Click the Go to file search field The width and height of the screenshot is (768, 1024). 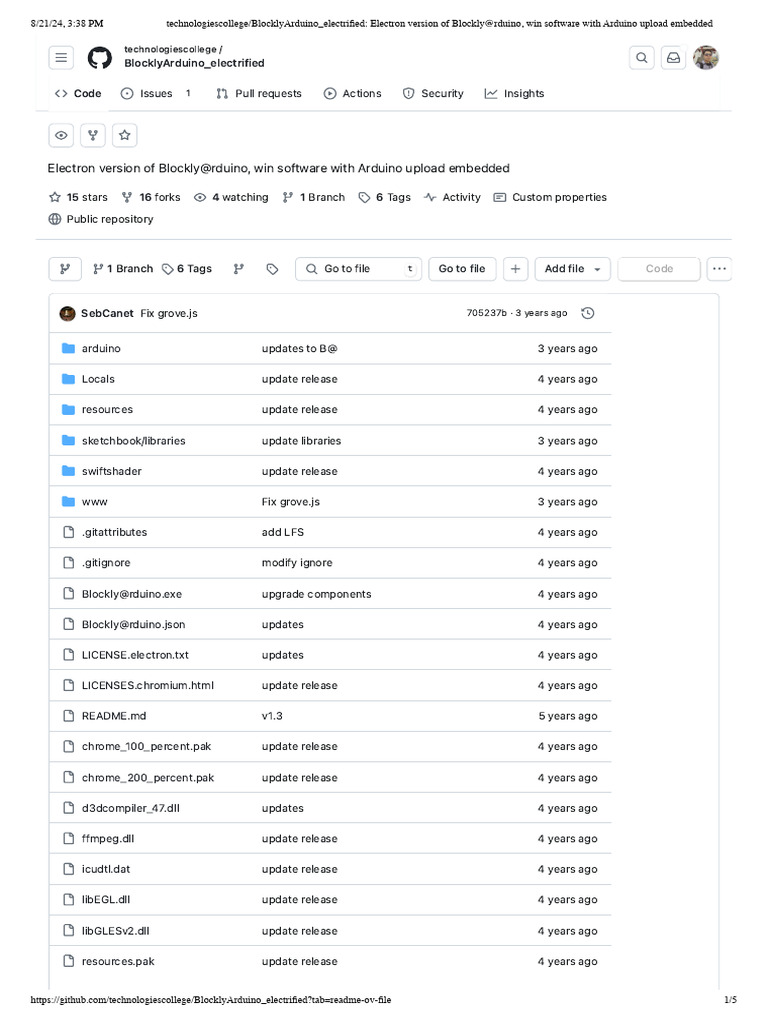358,269
